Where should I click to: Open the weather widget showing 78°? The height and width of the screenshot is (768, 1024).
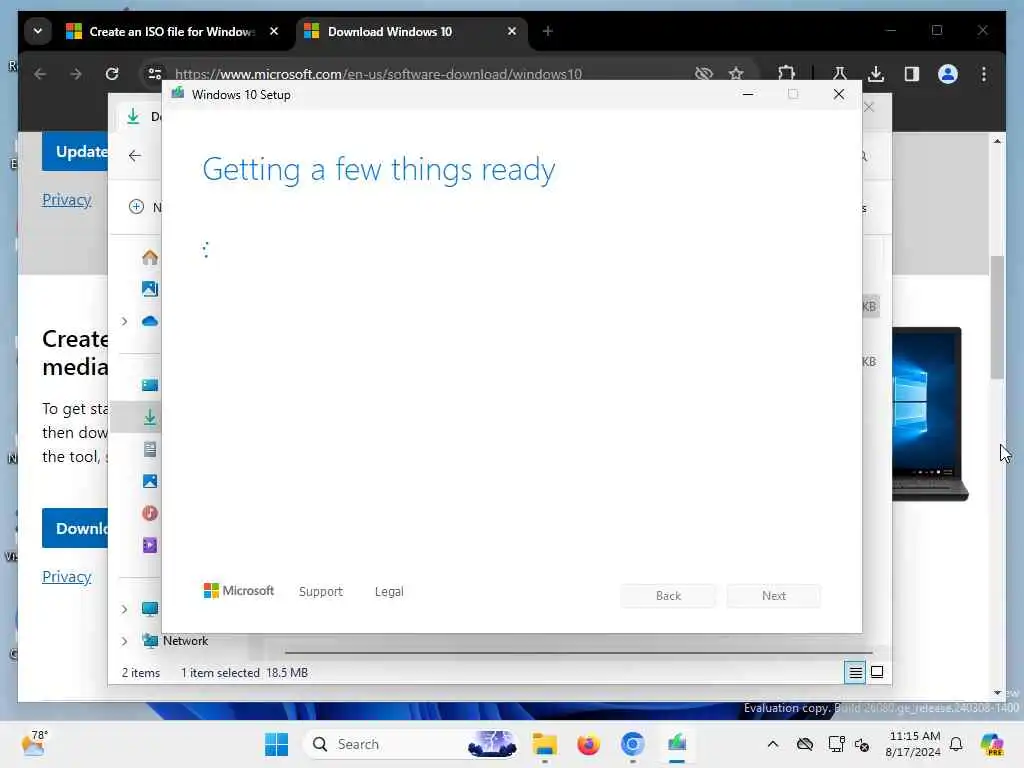34,743
